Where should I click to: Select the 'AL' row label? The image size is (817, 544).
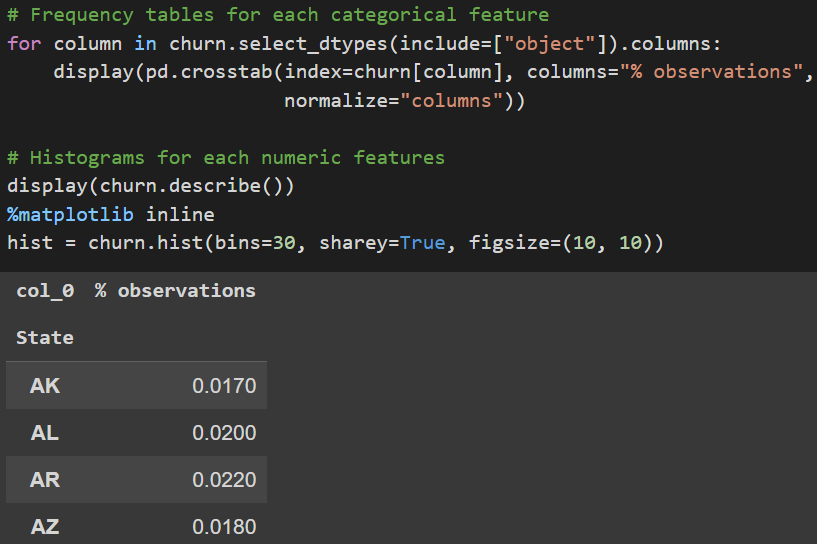[x=45, y=432]
